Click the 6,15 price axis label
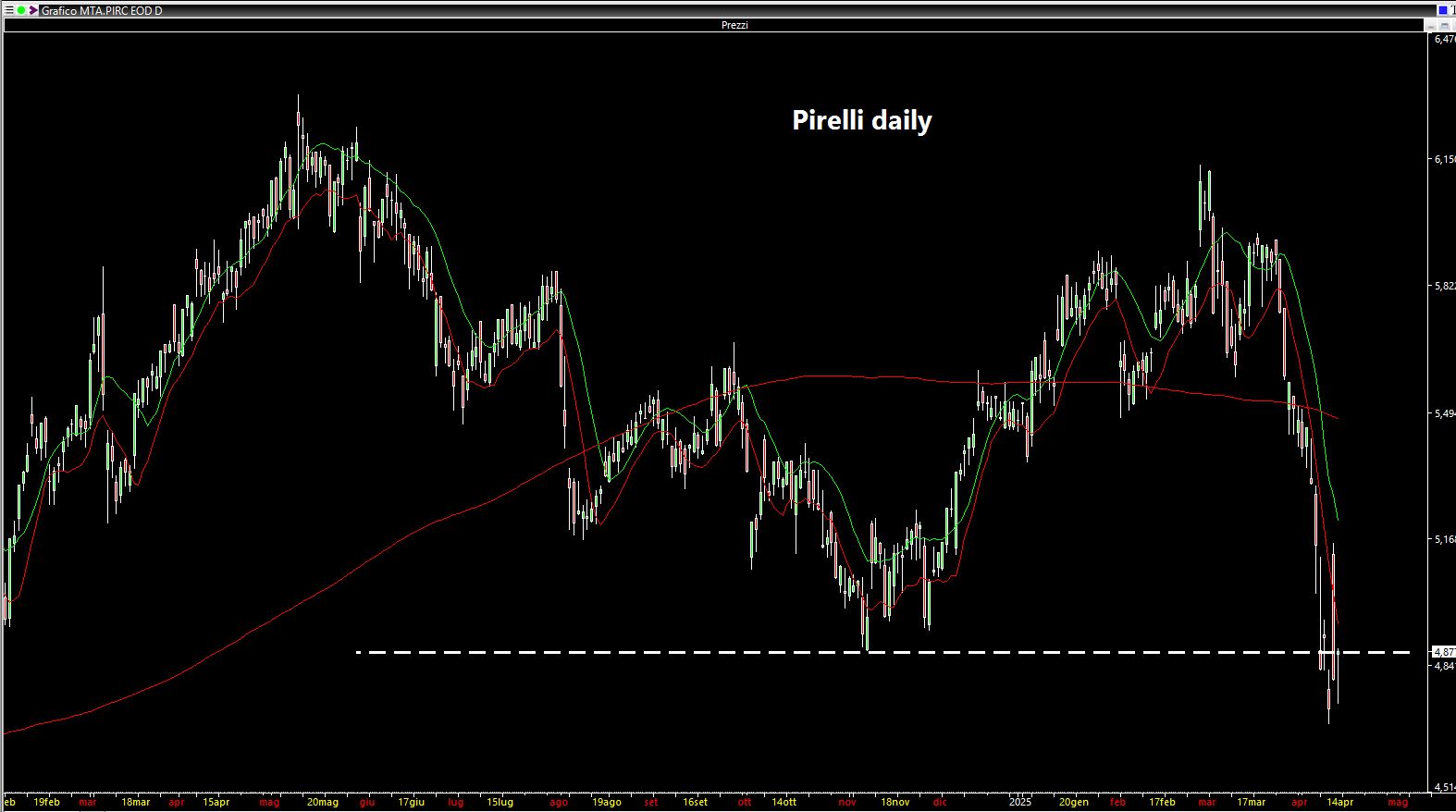Image resolution: width=1456 pixels, height=812 pixels. 1444,160
